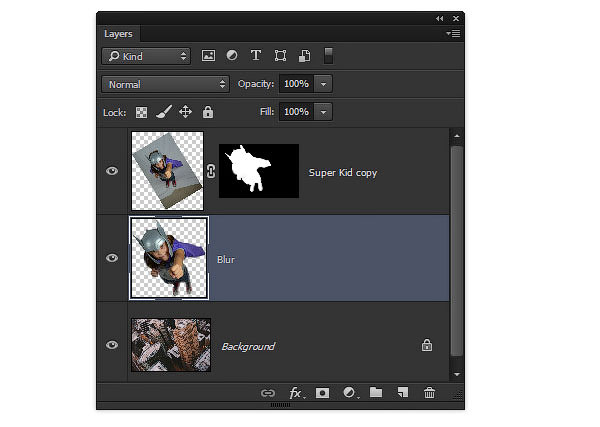Open the Fill slider arrow
Image resolution: width=600 pixels, height=427 pixels.
[x=323, y=112]
